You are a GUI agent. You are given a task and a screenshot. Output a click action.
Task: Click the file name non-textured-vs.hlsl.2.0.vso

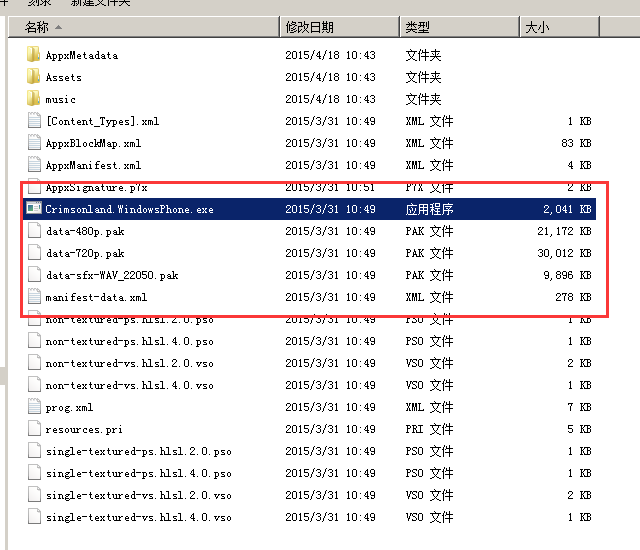click(x=129, y=364)
